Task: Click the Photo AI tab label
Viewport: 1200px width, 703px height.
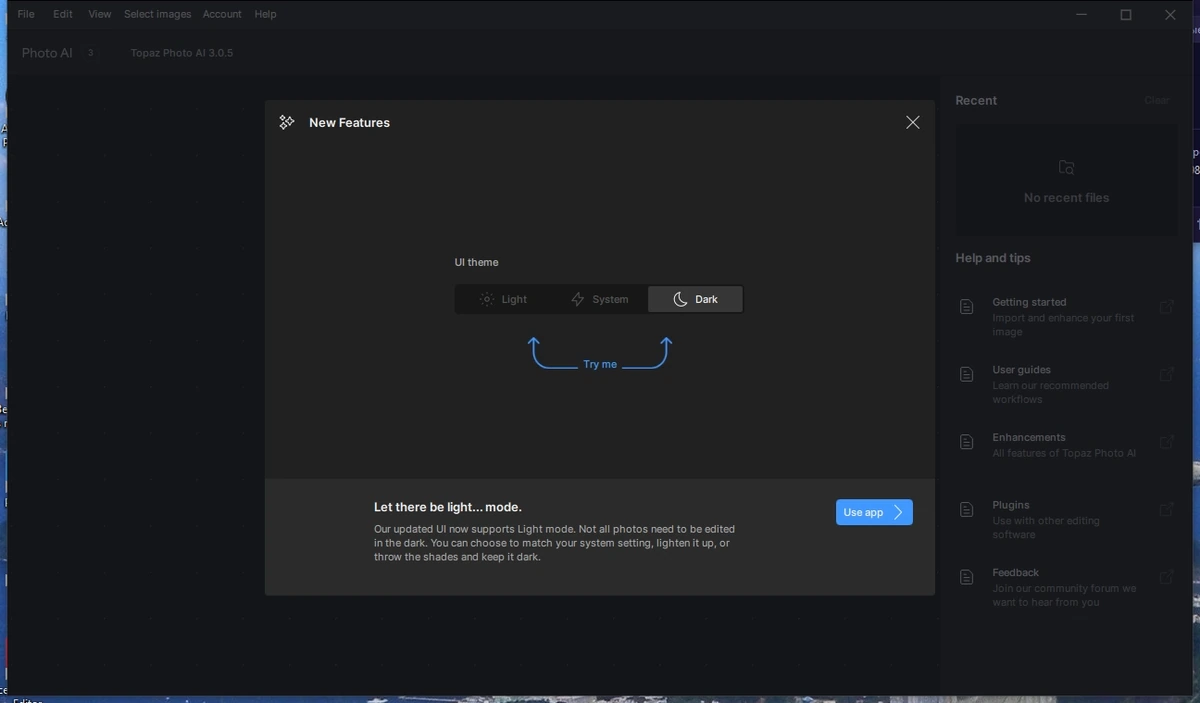Action: tap(47, 53)
